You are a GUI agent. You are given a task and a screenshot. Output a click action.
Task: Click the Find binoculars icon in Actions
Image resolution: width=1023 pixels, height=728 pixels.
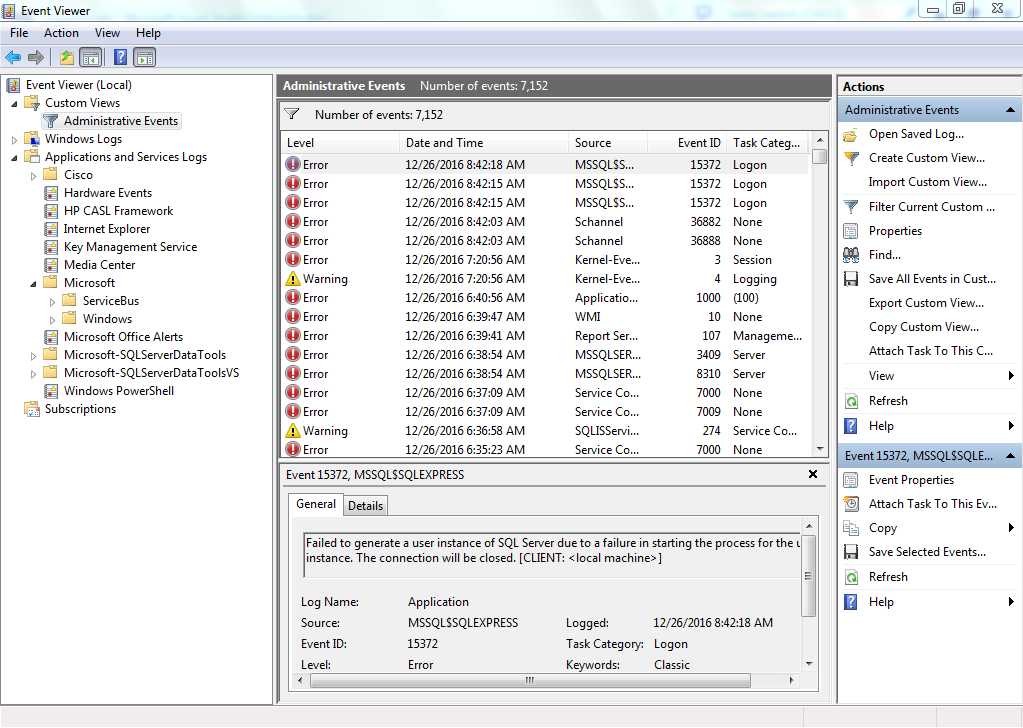(x=851, y=255)
